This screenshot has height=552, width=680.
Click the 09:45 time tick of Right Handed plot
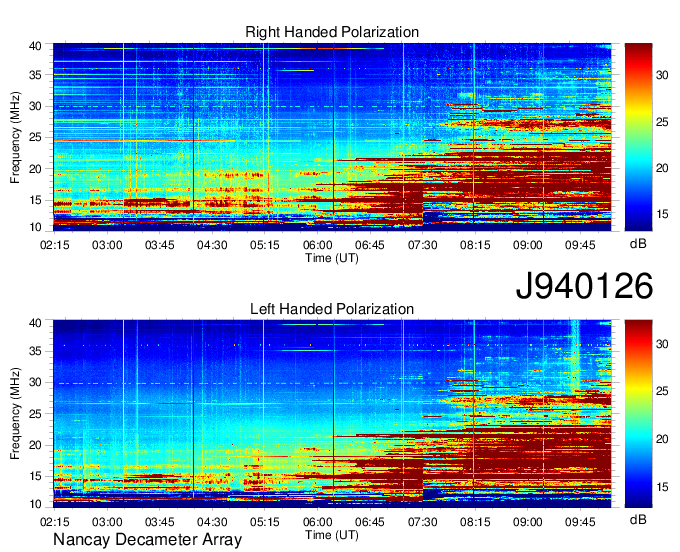[580, 245]
